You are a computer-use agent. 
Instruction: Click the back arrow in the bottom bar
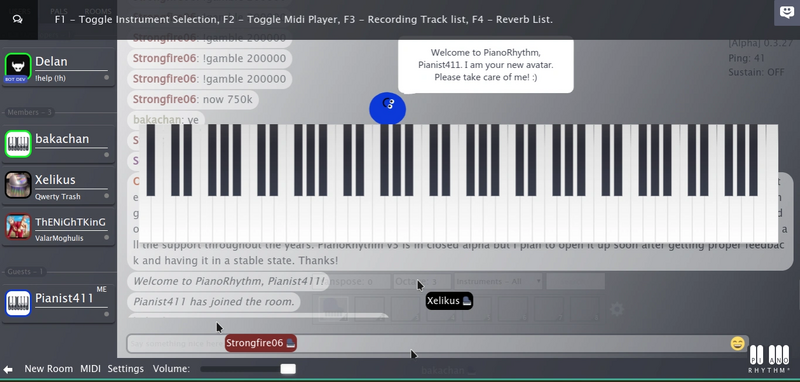point(8,369)
